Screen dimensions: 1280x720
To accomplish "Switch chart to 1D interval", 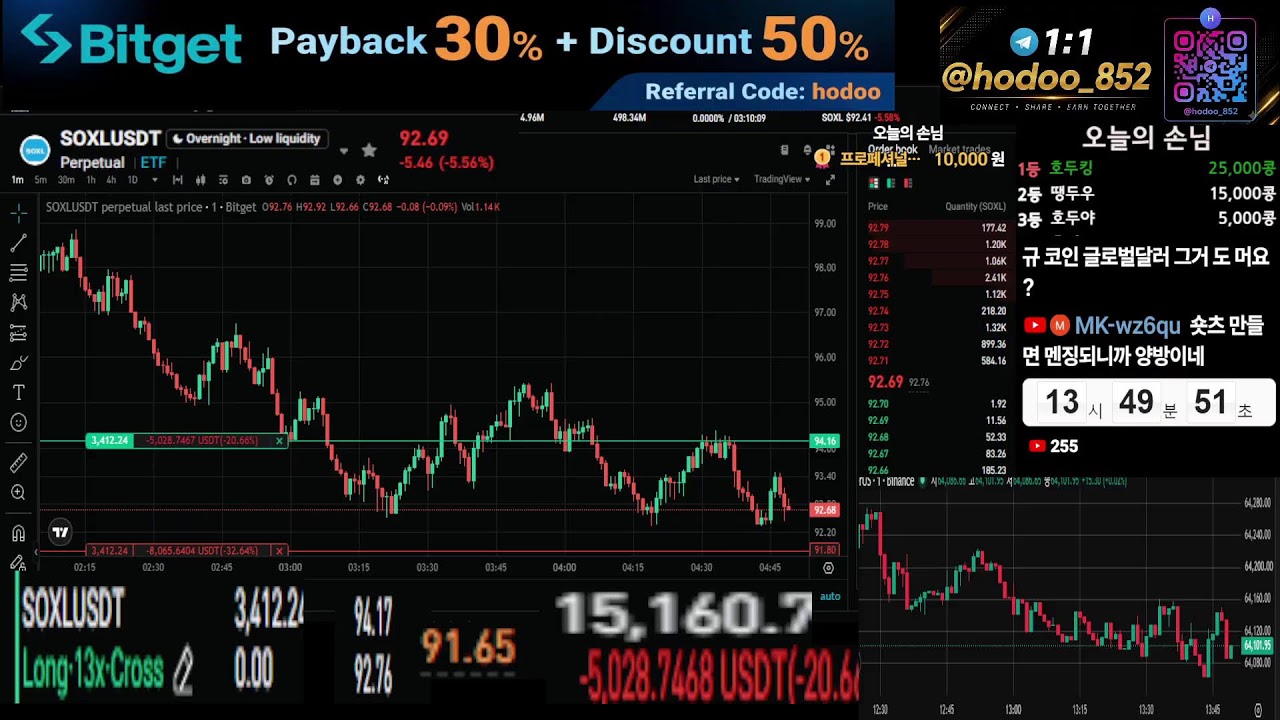I will click(x=132, y=180).
